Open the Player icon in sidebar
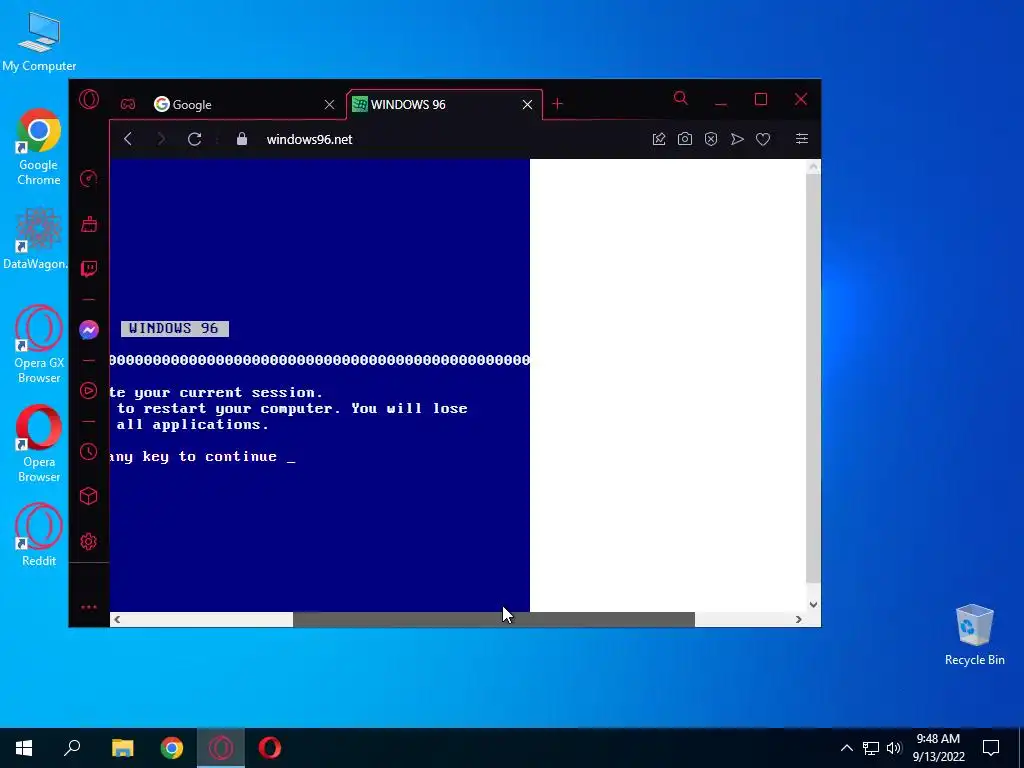This screenshot has width=1024, height=768. (89, 391)
